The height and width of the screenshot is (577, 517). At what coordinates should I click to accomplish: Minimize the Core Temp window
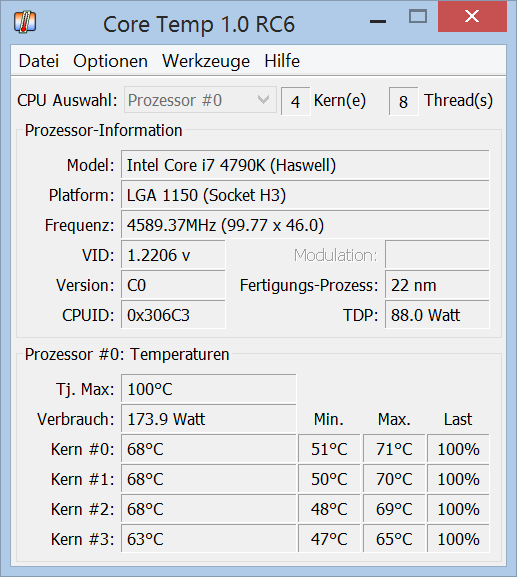(x=378, y=22)
